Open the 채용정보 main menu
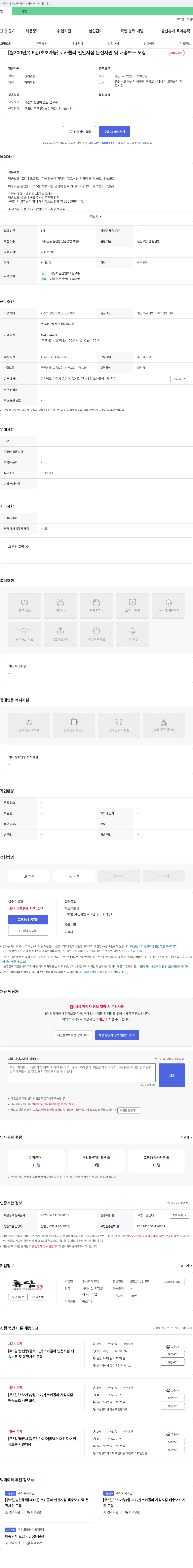Screen dimensions: 193x1568 [32, 31]
